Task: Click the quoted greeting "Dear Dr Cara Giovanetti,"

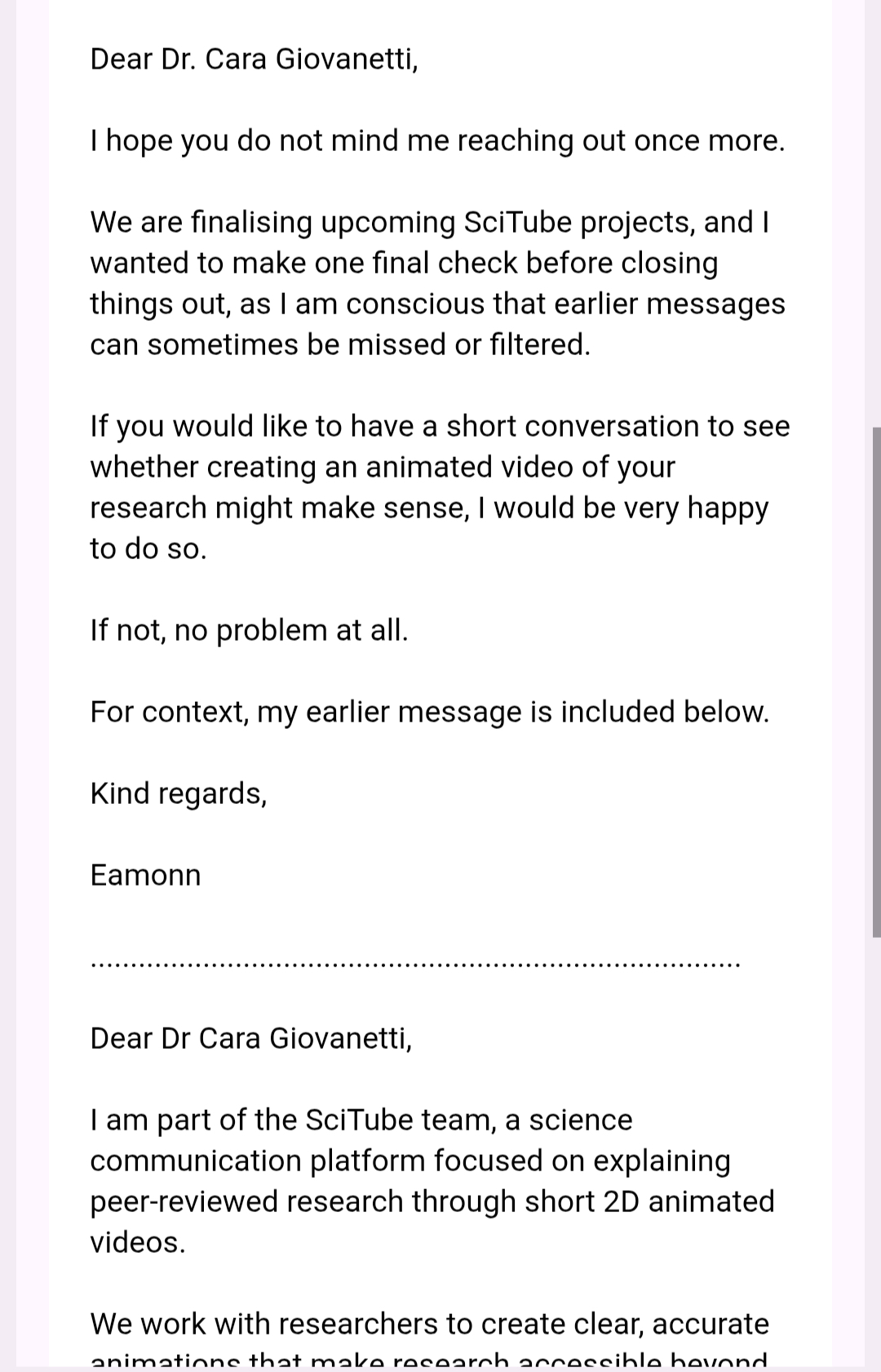Action: pos(250,1039)
